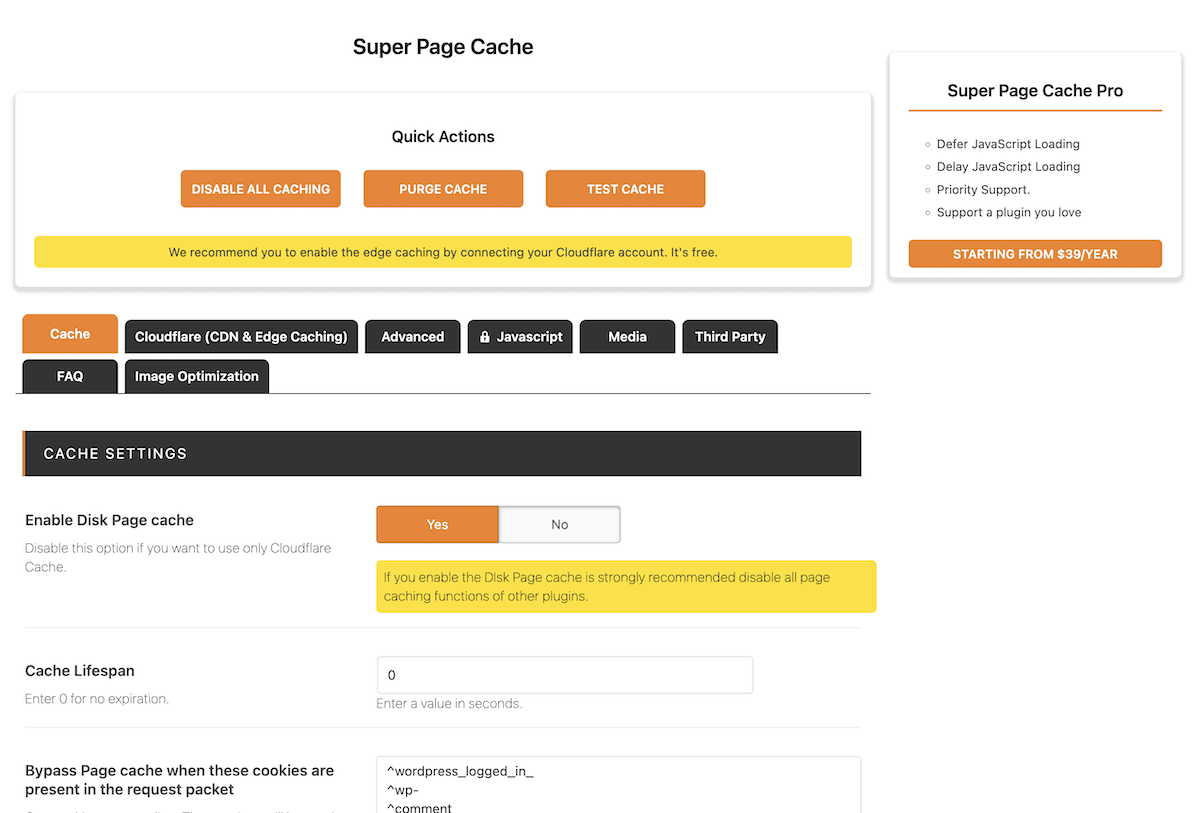This screenshot has height=813, width=1200.
Task: Click the disk cache yellow warning note
Action: (x=626, y=586)
